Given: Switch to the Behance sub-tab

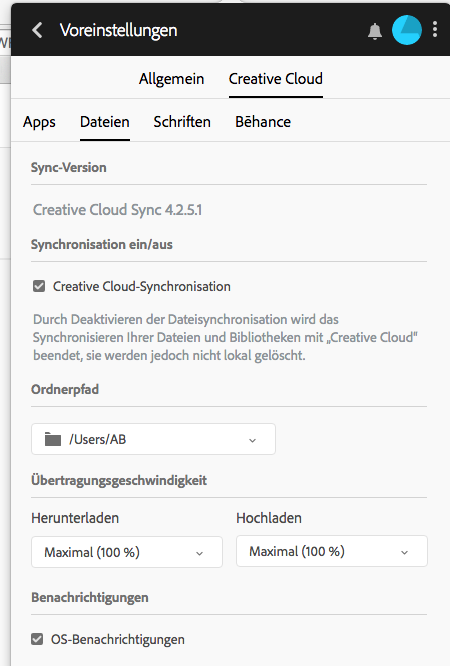Looking at the screenshot, I should pyautogui.click(x=263, y=122).
